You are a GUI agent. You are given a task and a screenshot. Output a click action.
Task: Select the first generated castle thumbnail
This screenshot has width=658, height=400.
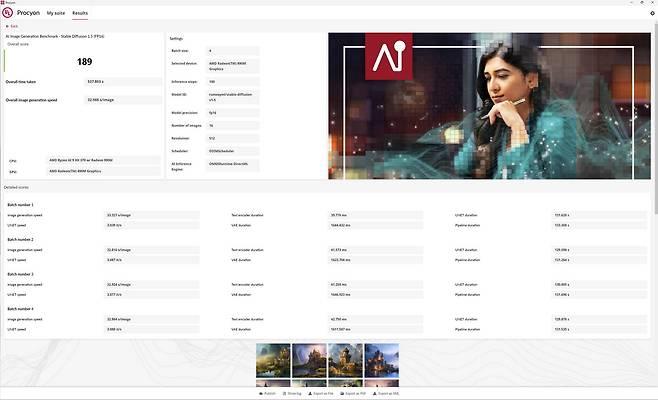pyautogui.click(x=272, y=359)
